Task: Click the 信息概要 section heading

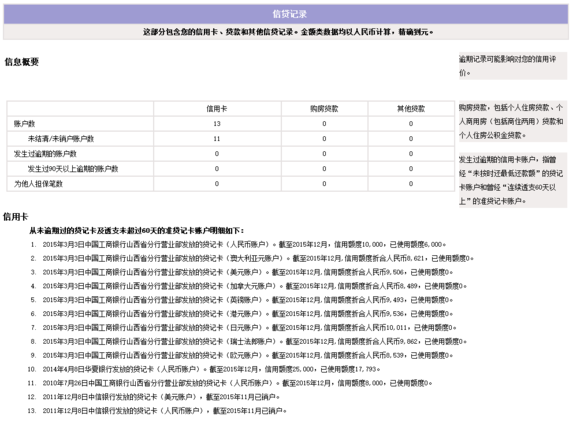Action: tap(21, 62)
